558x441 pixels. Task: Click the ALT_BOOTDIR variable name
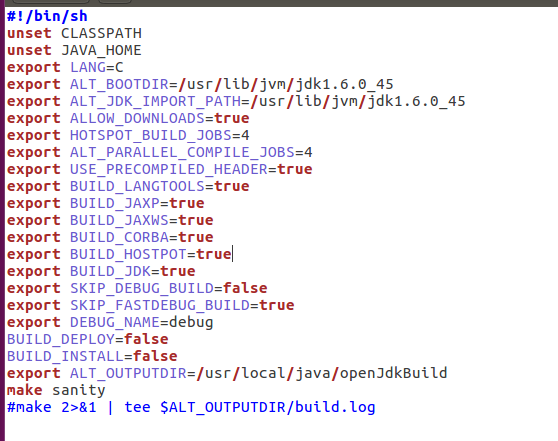coord(119,84)
